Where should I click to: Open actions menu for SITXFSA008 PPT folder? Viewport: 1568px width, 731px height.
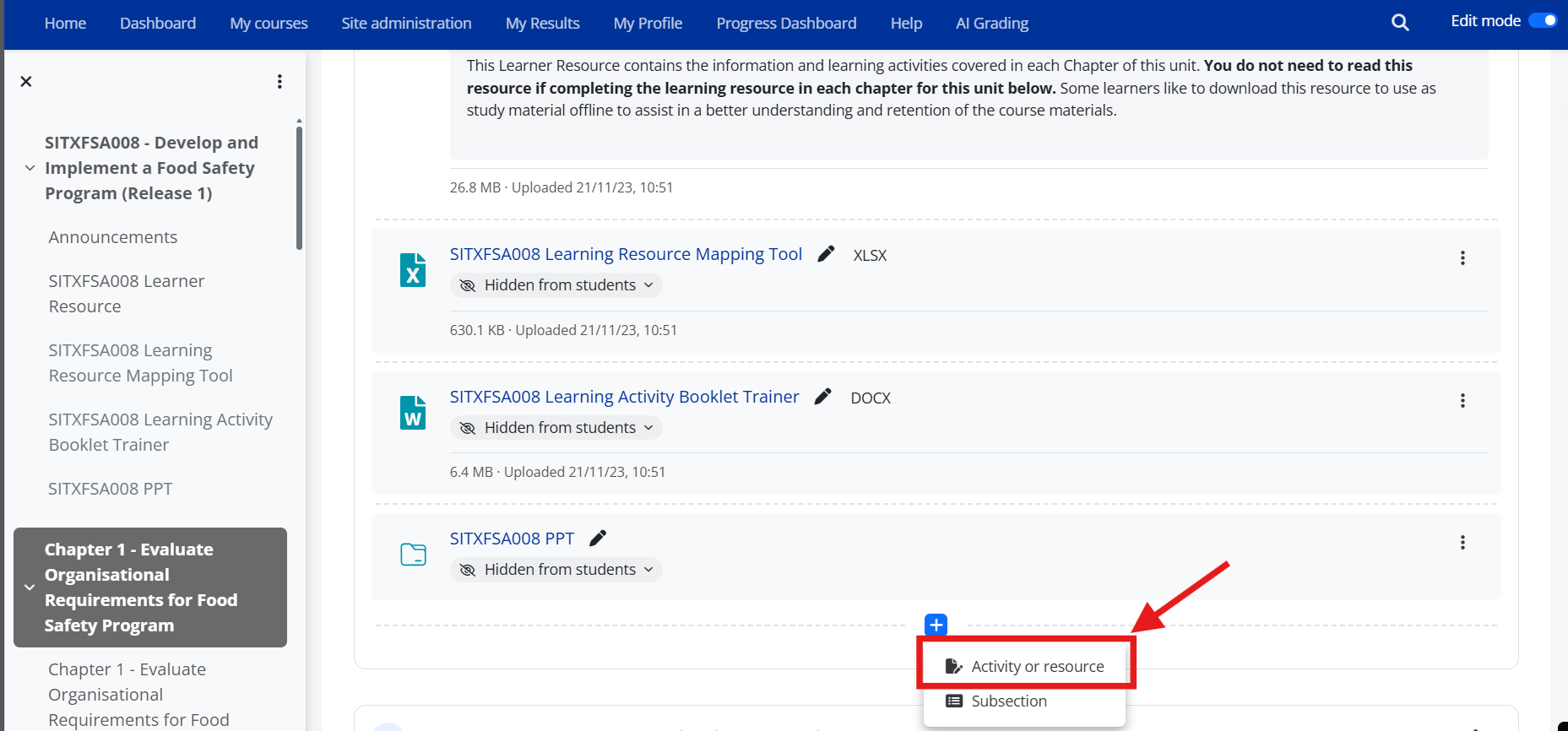(1462, 543)
